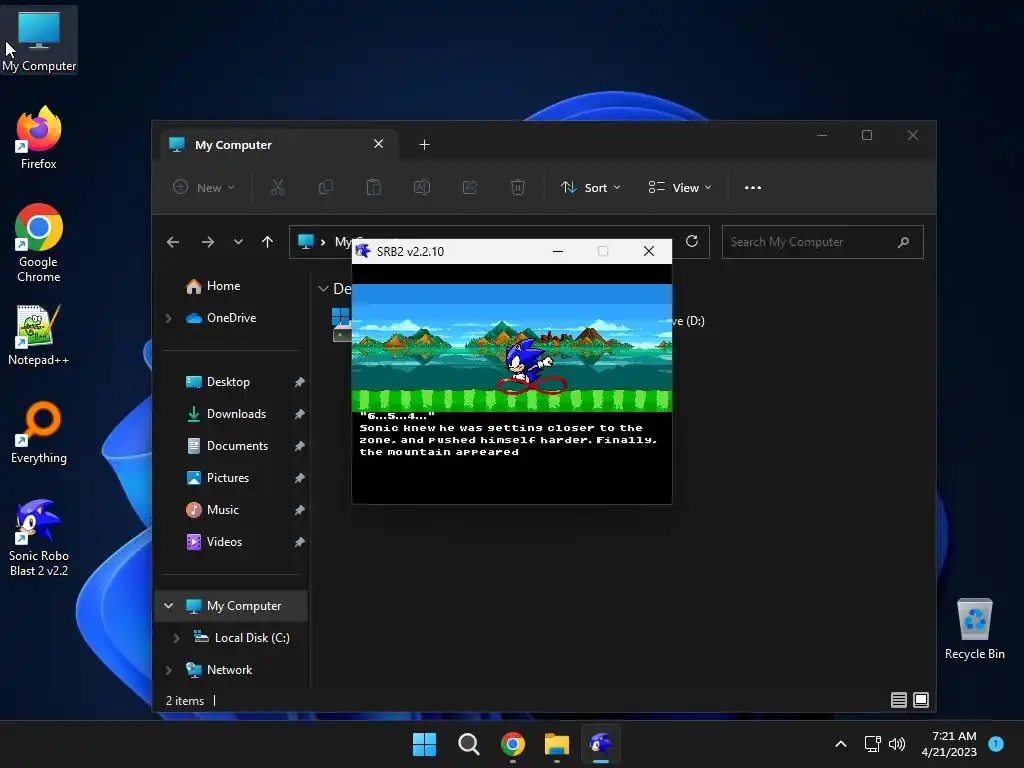
Task: Launch Sonic Robo Blast 2 desktop shortcut
Action: (x=39, y=537)
